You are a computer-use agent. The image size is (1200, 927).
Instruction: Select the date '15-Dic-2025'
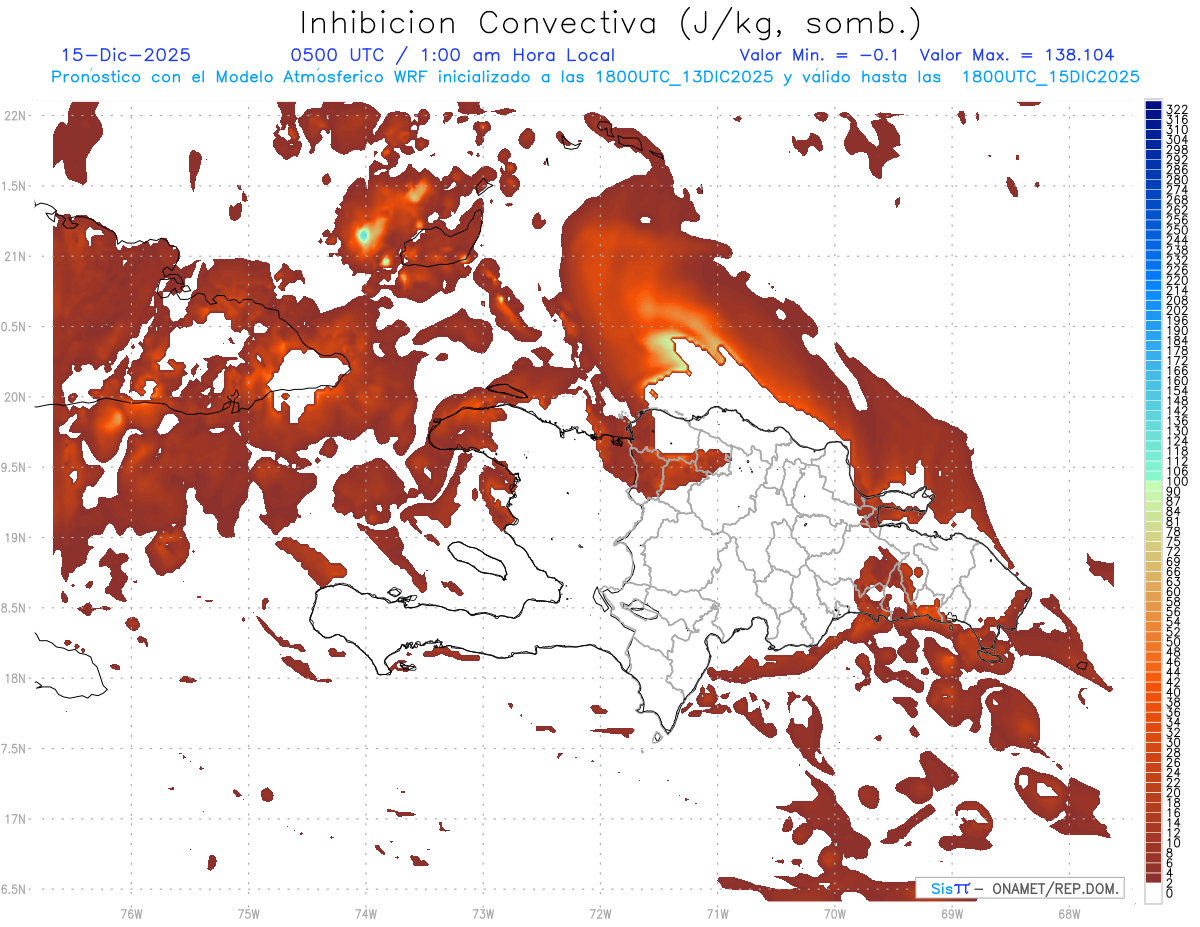click(126, 56)
